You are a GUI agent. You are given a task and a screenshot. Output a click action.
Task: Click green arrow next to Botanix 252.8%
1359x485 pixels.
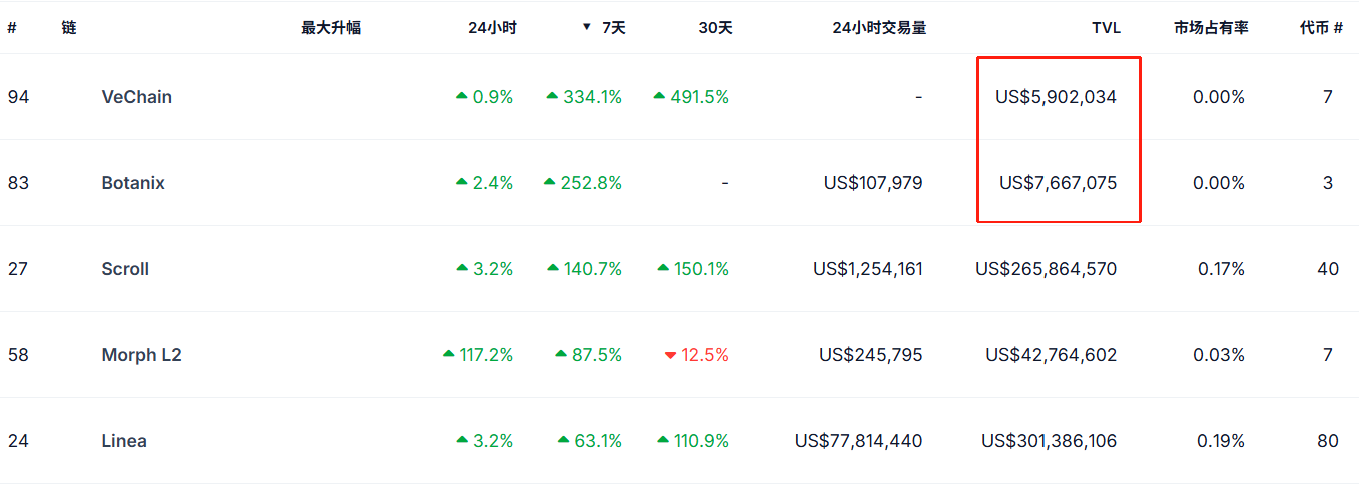[x=550, y=182]
